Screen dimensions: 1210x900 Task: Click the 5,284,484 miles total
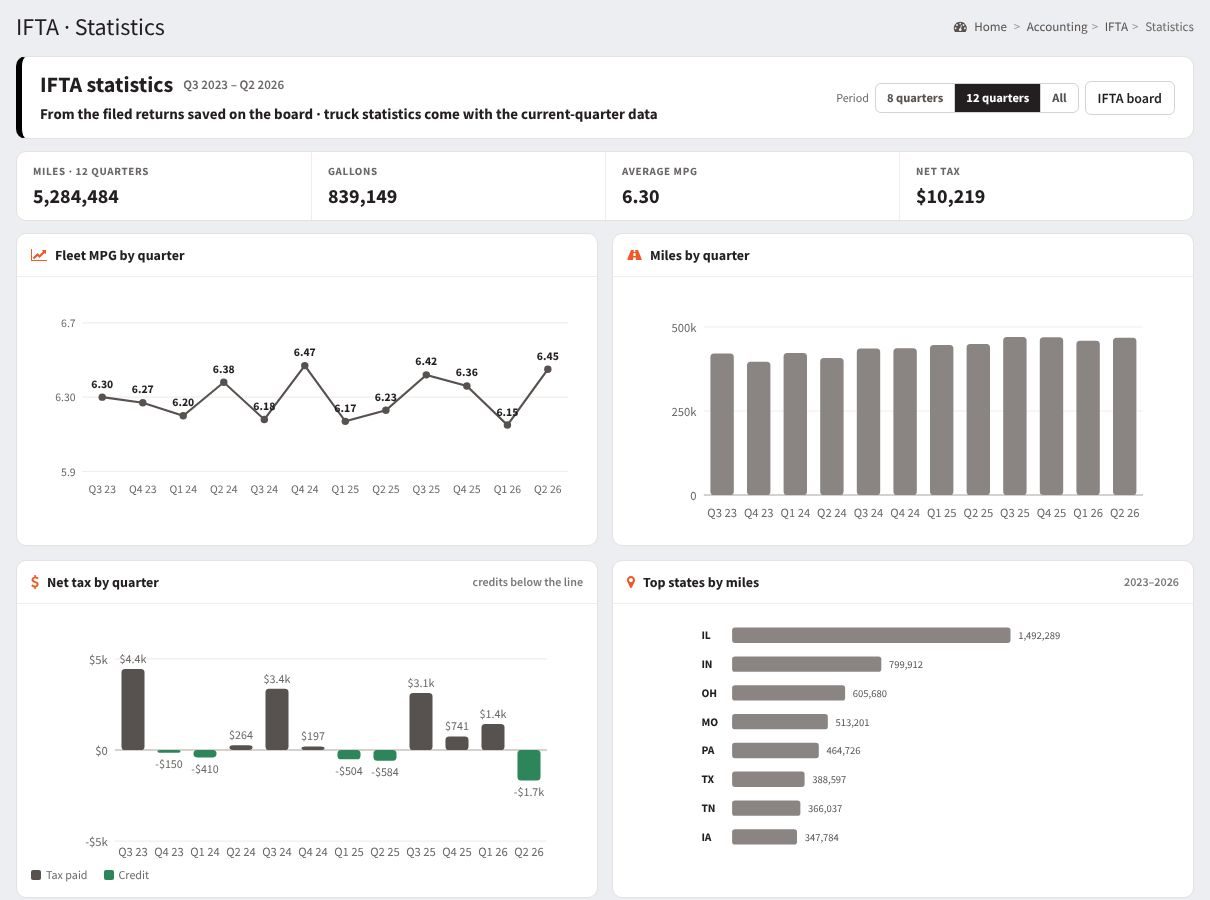tap(76, 197)
